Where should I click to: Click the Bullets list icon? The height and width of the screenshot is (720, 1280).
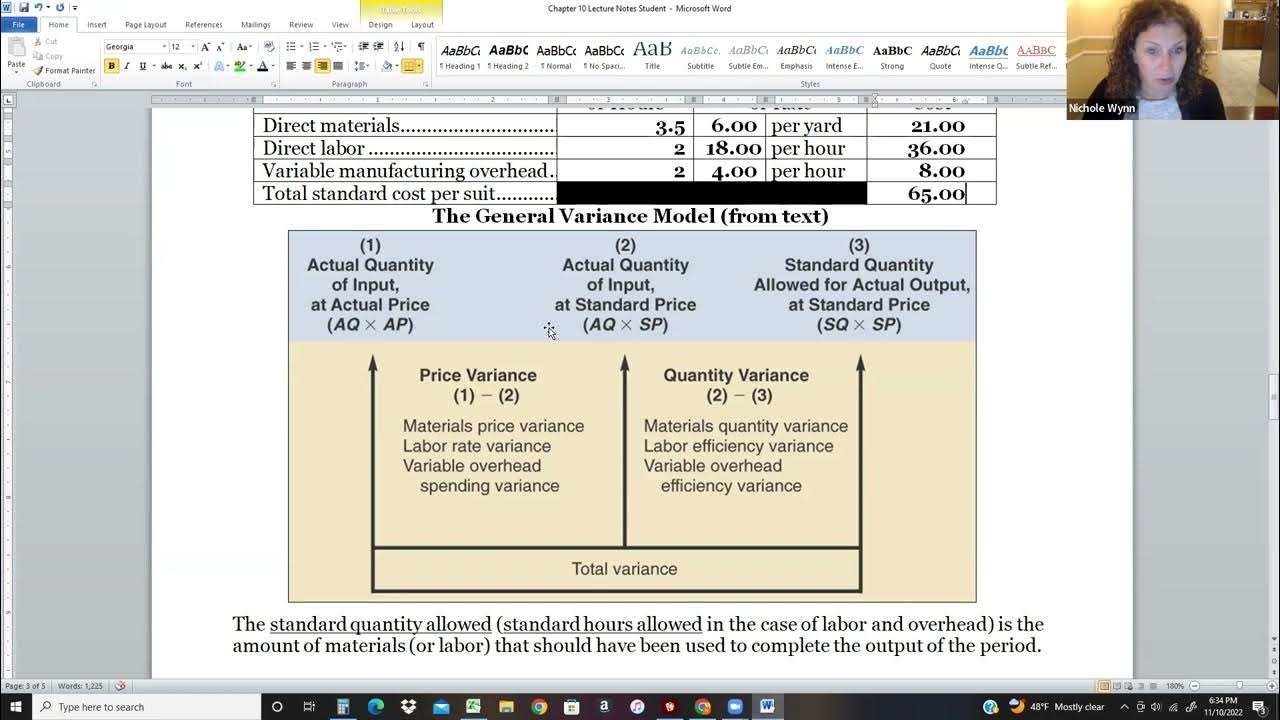292,47
